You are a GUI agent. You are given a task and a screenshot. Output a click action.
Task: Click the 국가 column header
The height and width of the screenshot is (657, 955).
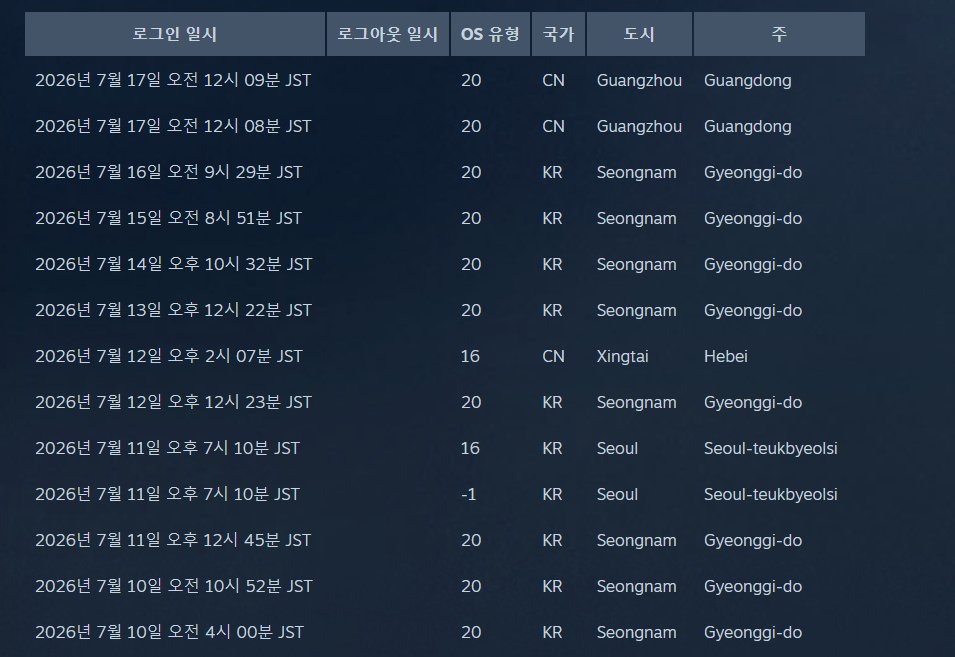point(559,34)
